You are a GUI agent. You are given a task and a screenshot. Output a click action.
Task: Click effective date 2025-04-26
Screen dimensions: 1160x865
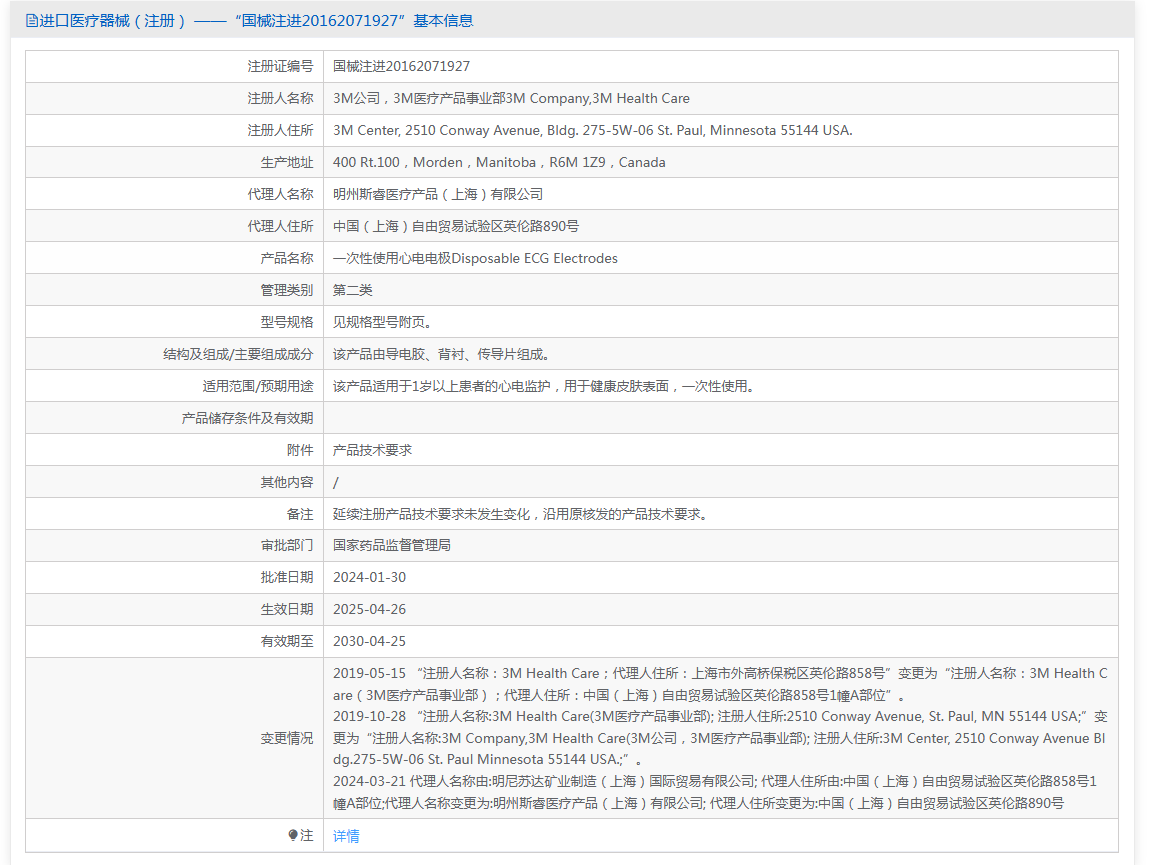tap(369, 609)
